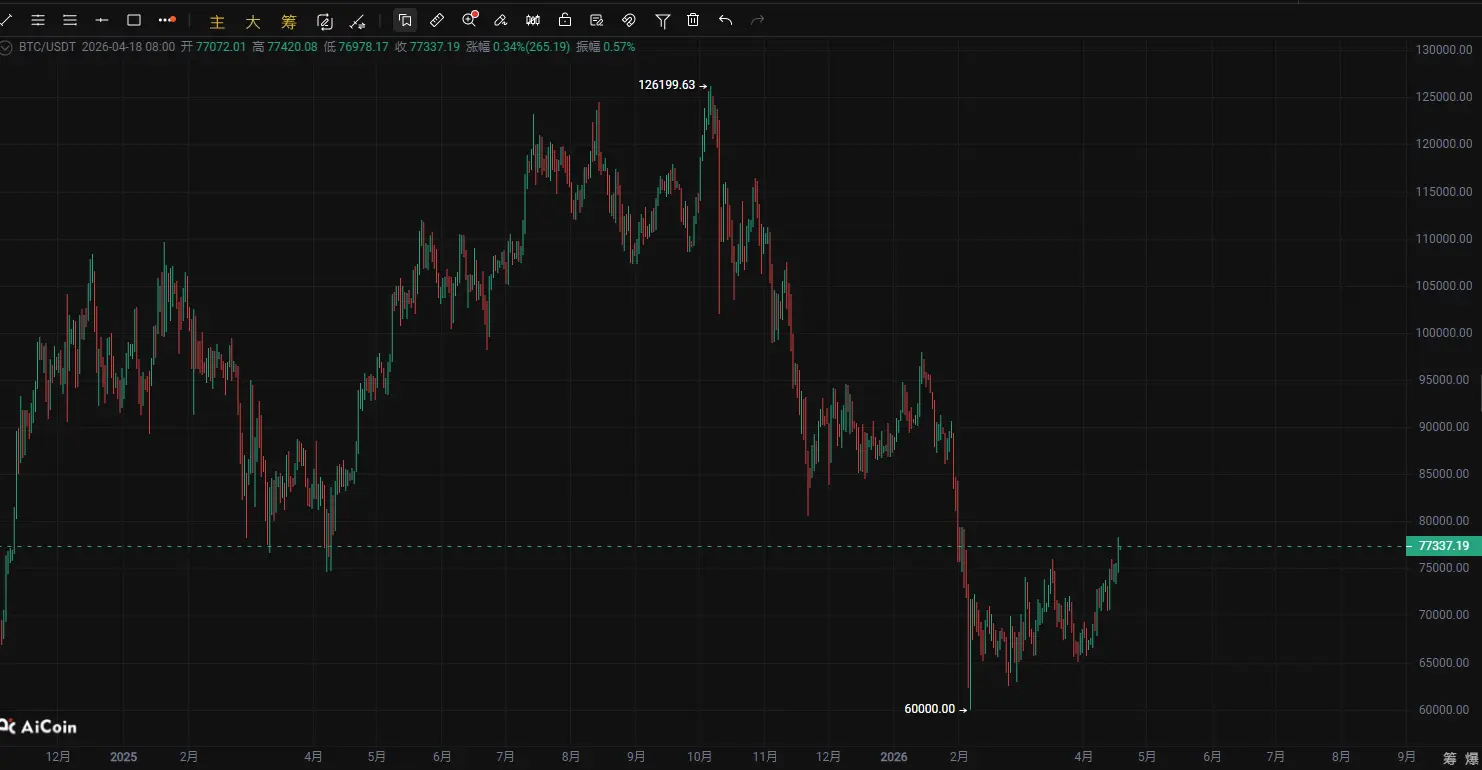Toggle the lock drawings padlock icon
Image resolution: width=1482 pixels, height=770 pixels.
pos(565,20)
